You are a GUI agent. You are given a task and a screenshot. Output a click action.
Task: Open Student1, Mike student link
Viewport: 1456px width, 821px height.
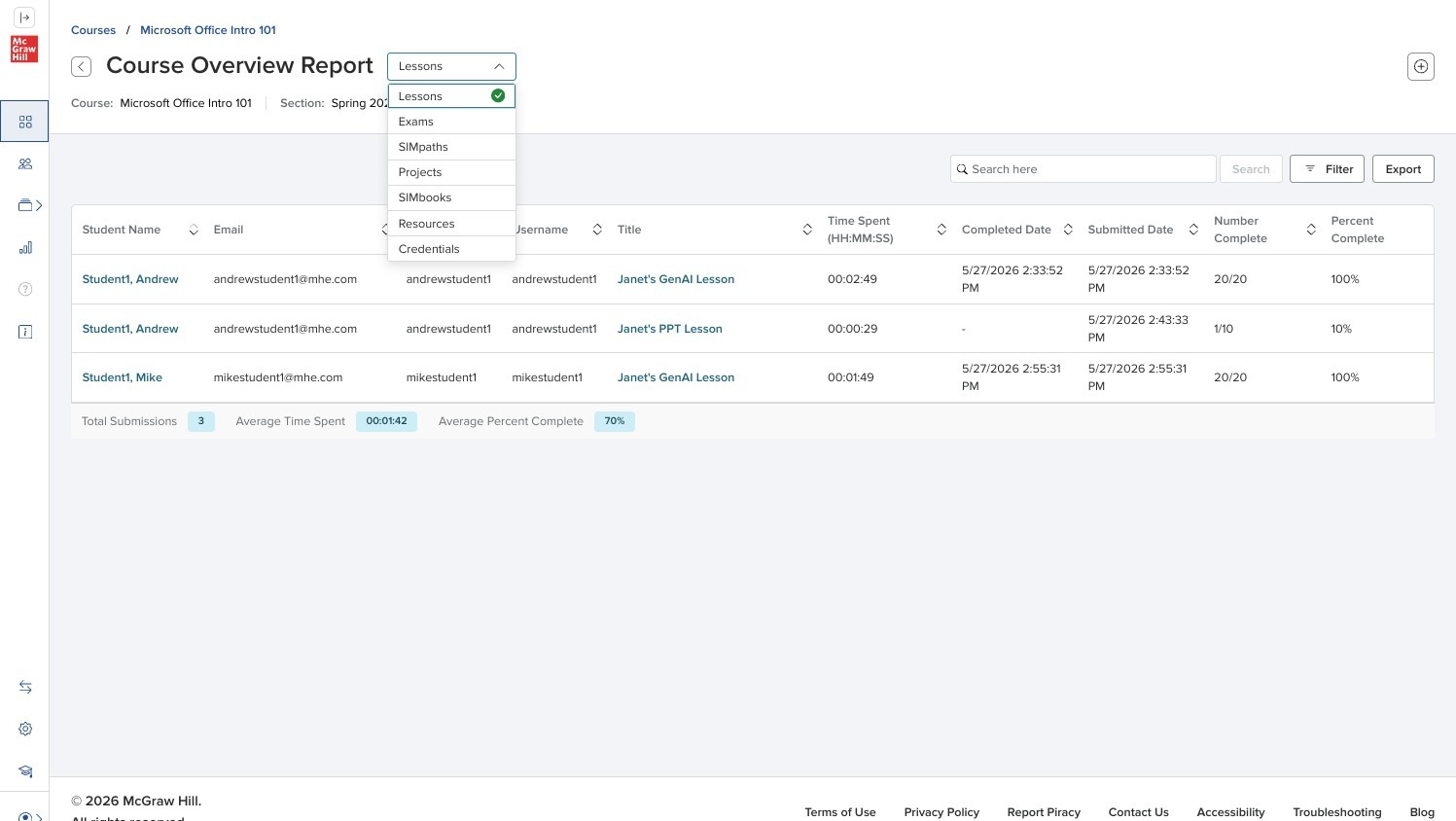tap(123, 377)
